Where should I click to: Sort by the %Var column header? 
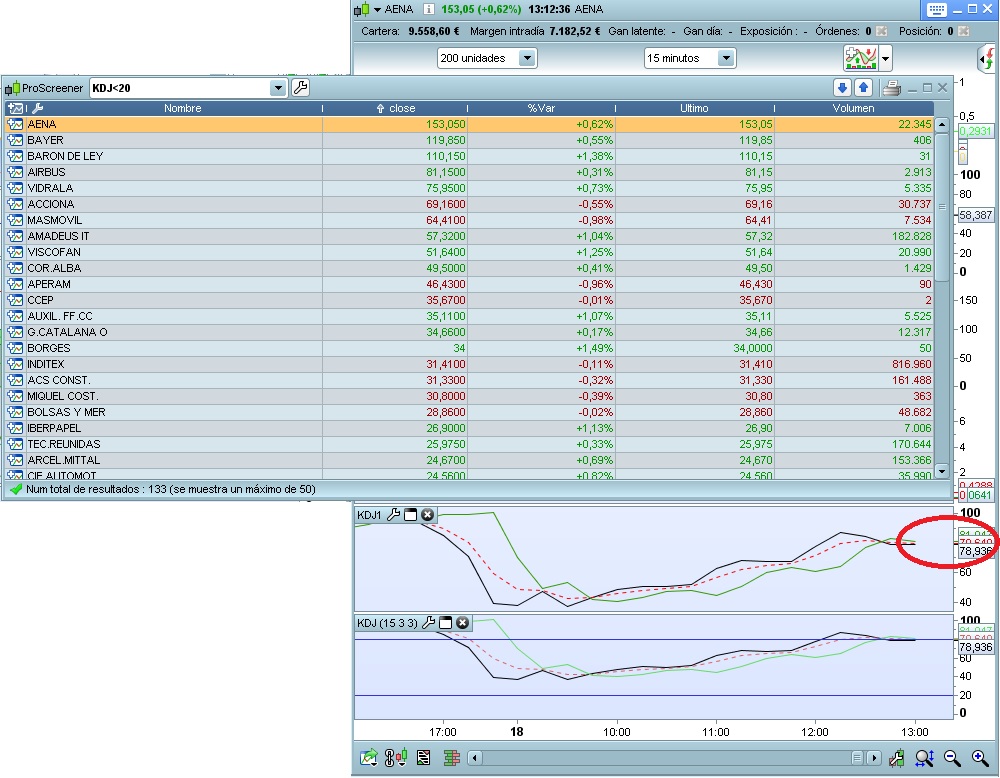pos(541,108)
